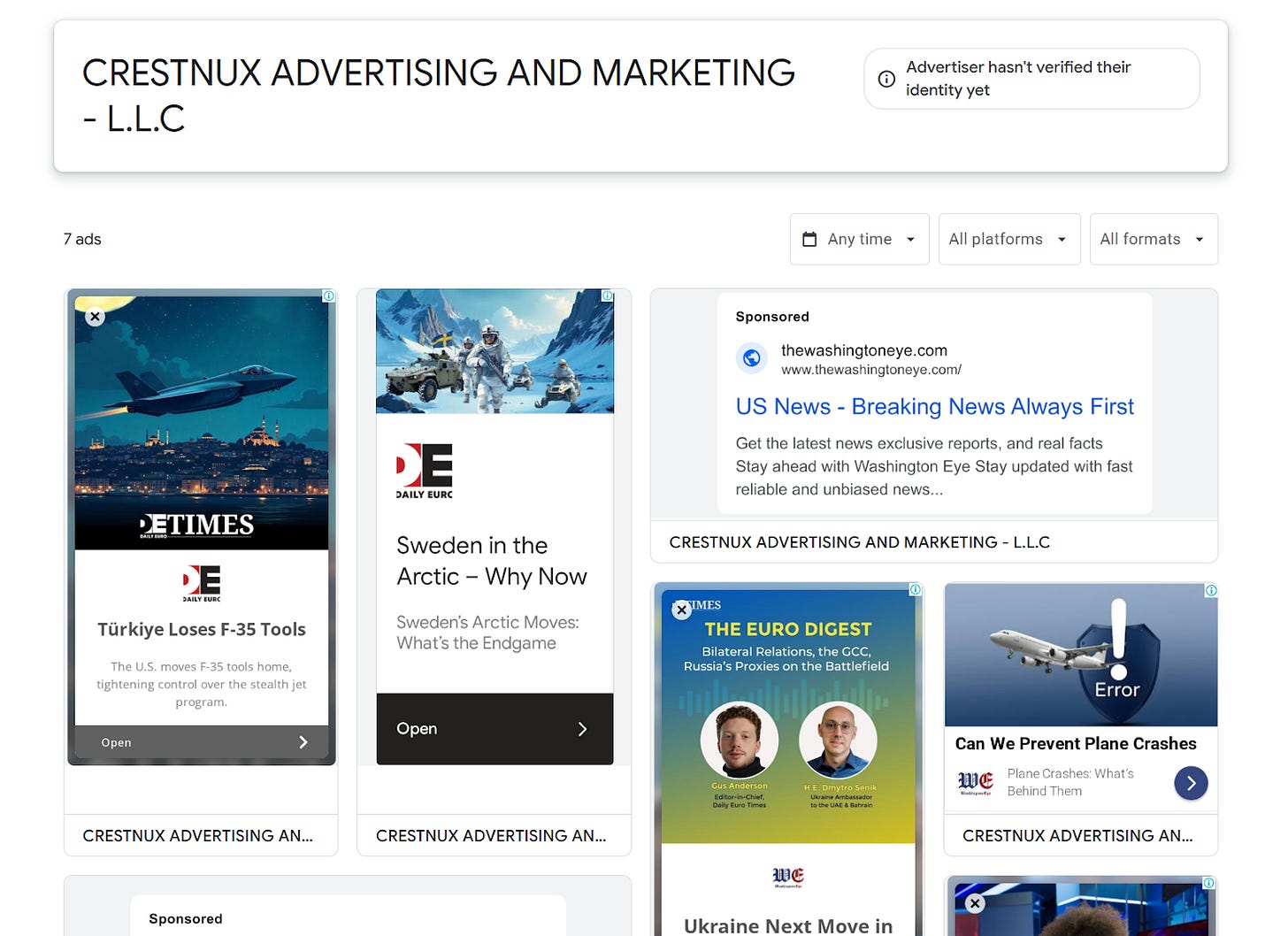The image size is (1288, 936).
Task: Click the Sponsored label in Washington Eye ad
Action: [x=772, y=317]
